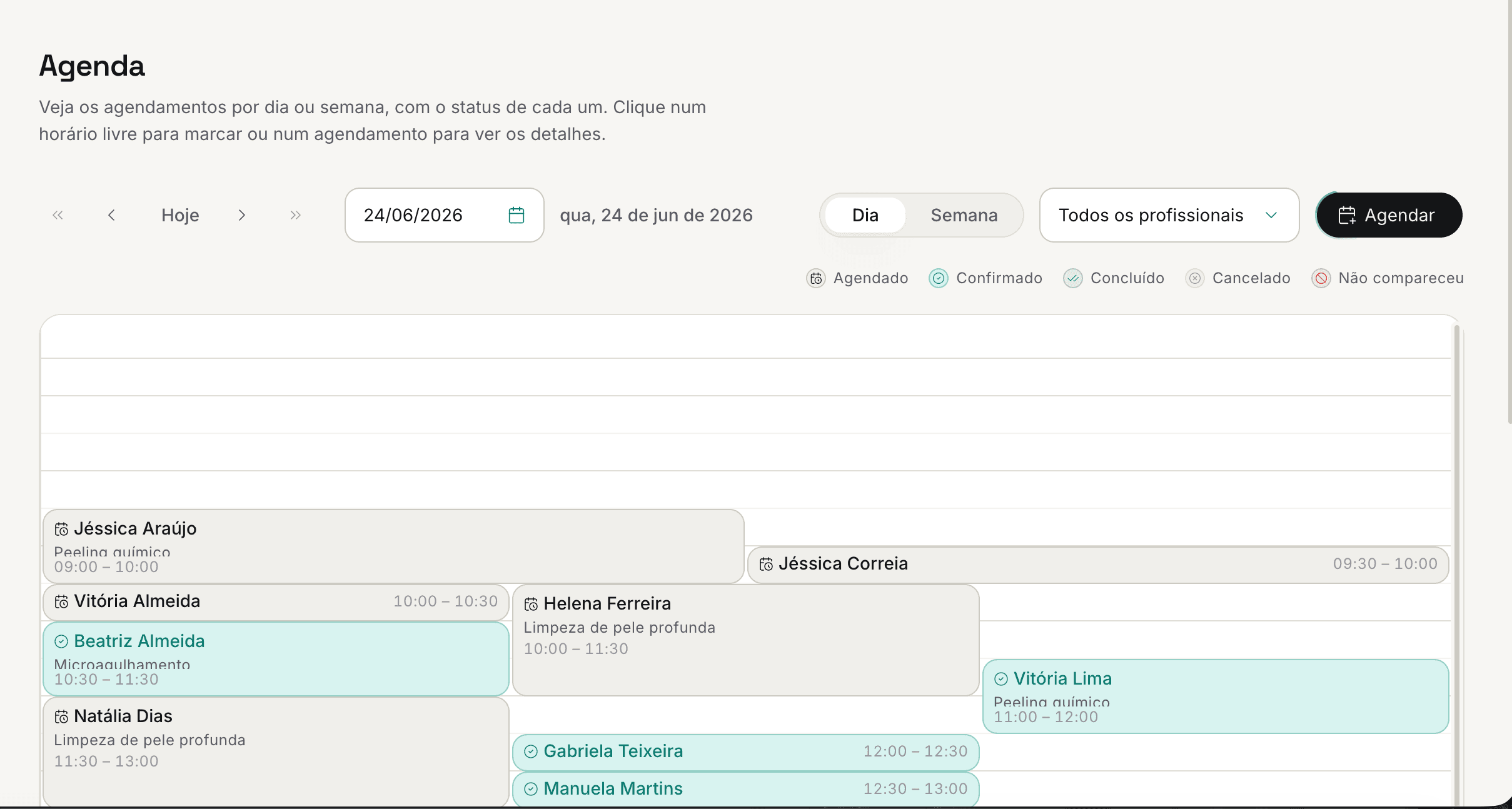Image resolution: width=1512 pixels, height=809 pixels.
Task: Jump back with the double-left chevron
Action: click(58, 215)
